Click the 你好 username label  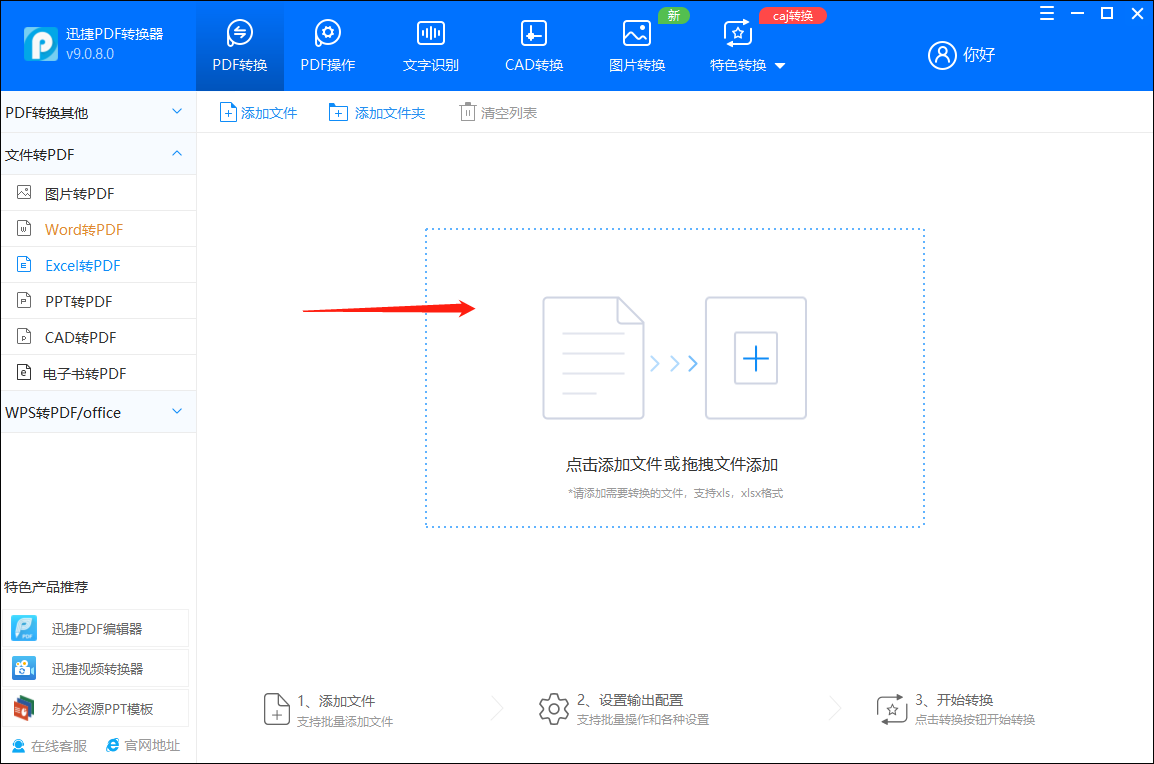[x=979, y=54]
